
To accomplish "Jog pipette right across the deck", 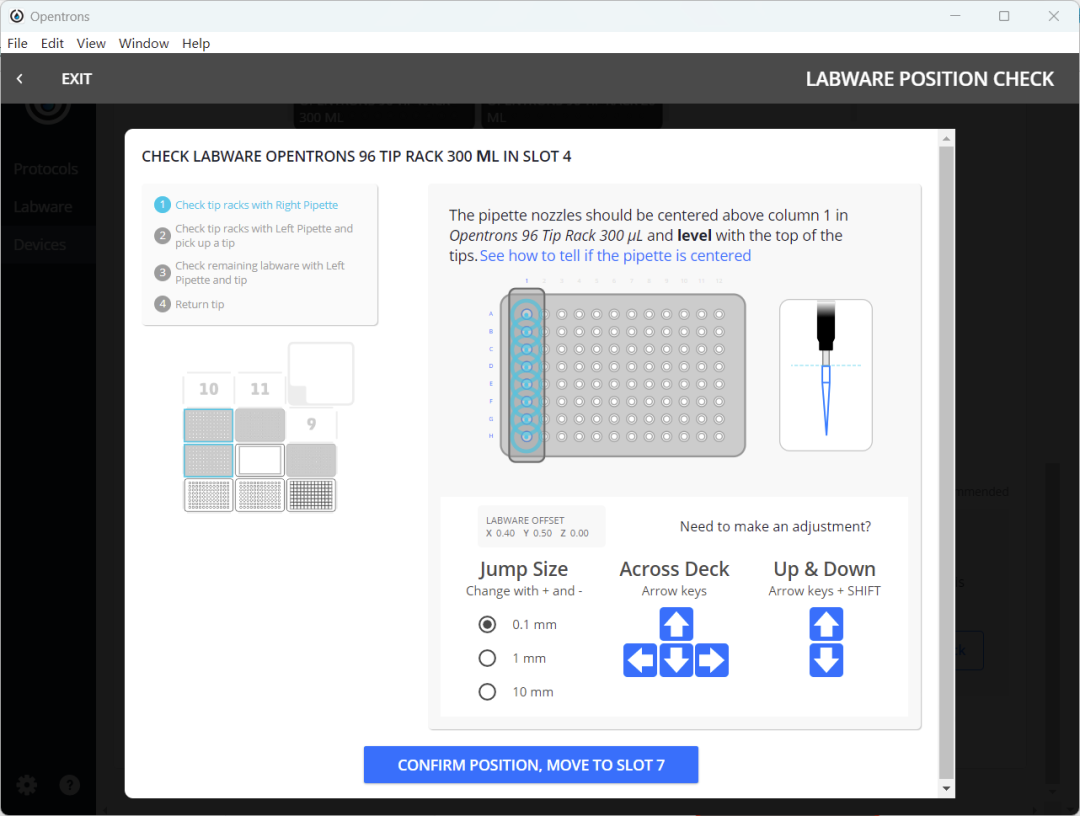I will (x=712, y=660).
